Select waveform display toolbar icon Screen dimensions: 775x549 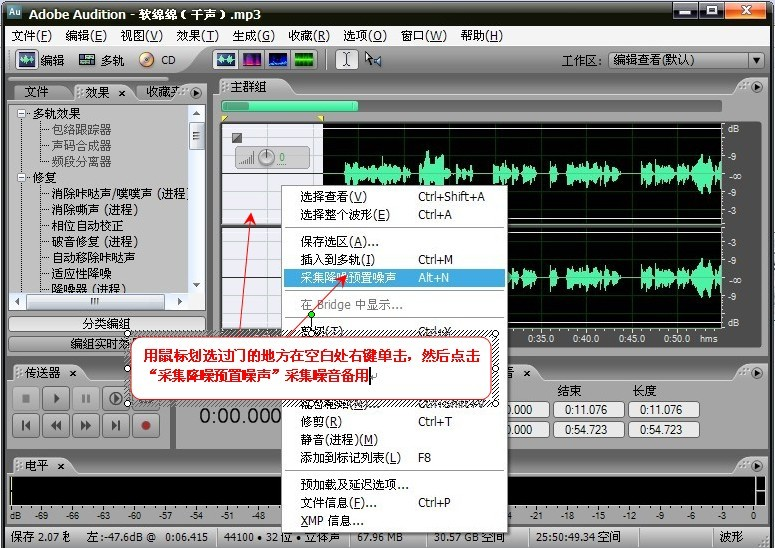[226, 60]
